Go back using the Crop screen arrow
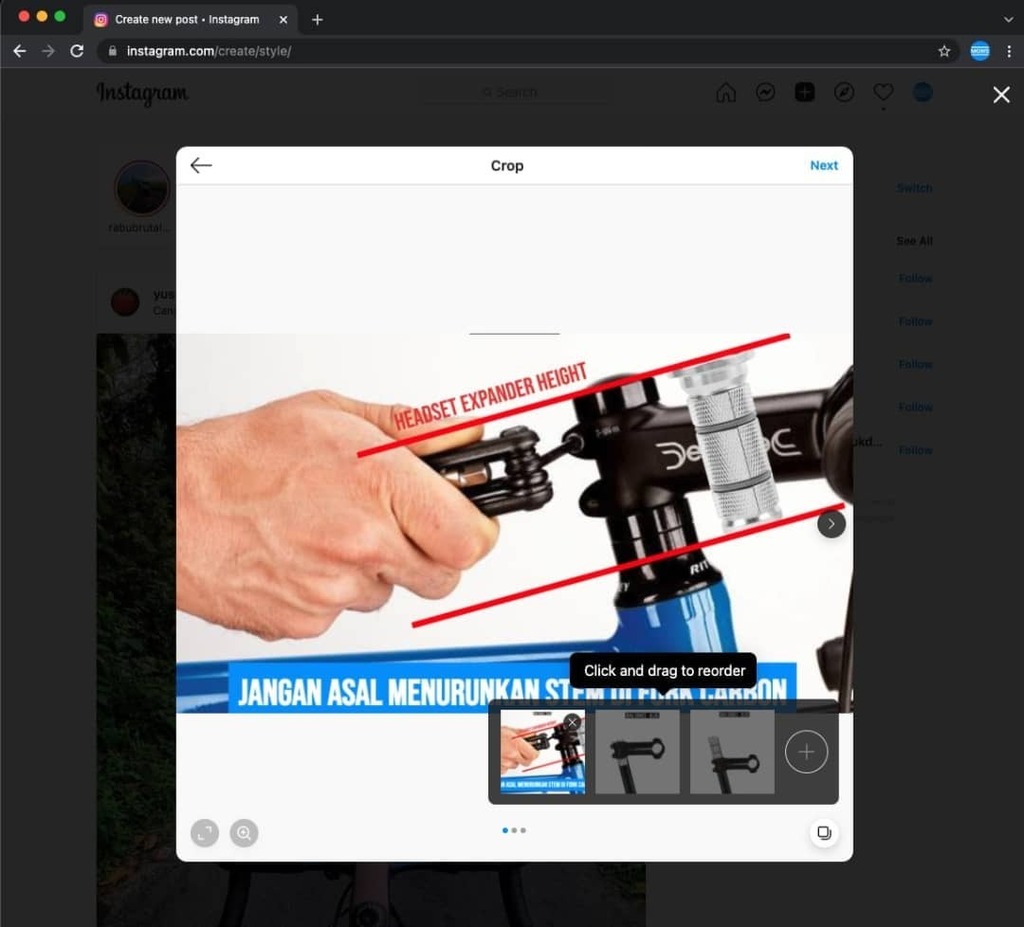The width and height of the screenshot is (1024, 927). coord(200,165)
